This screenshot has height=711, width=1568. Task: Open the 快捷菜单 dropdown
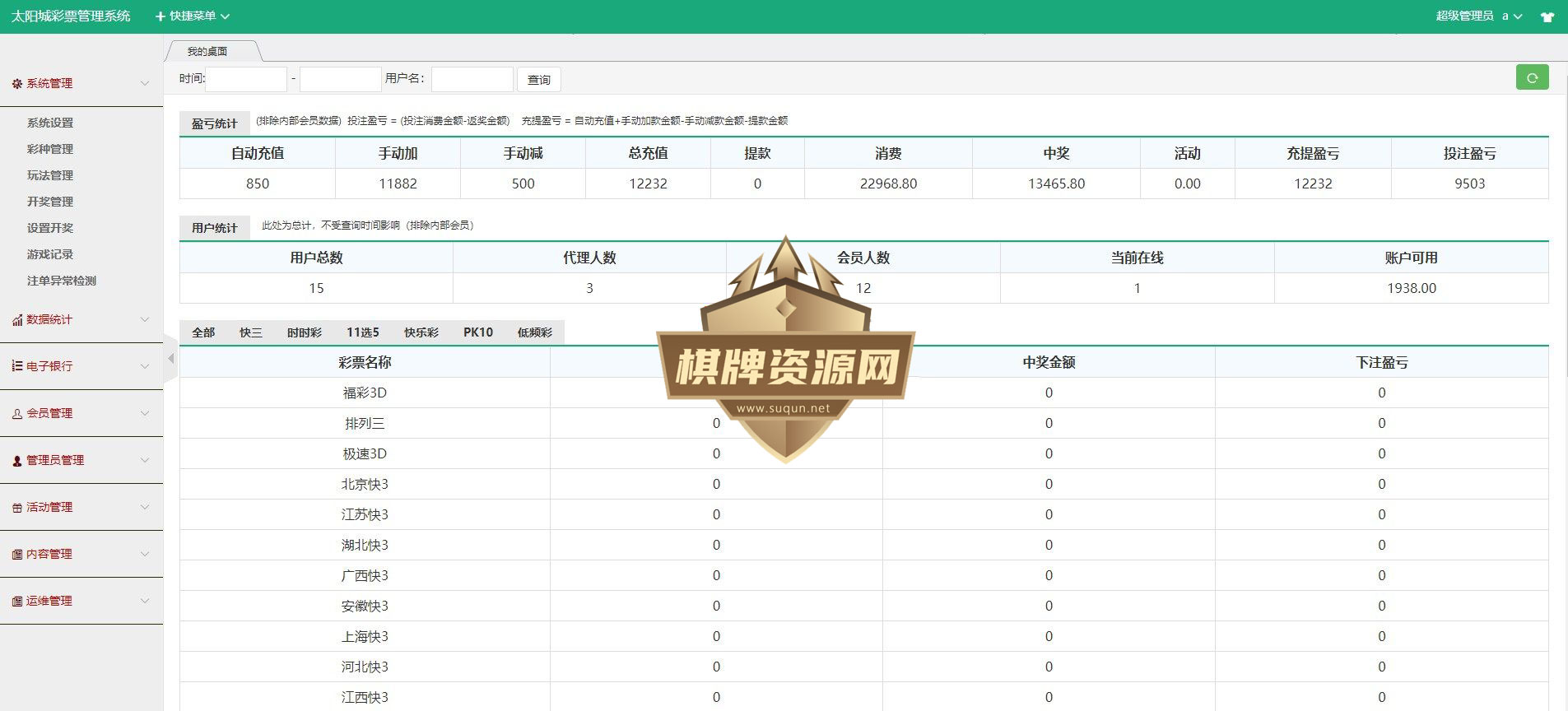tap(193, 16)
